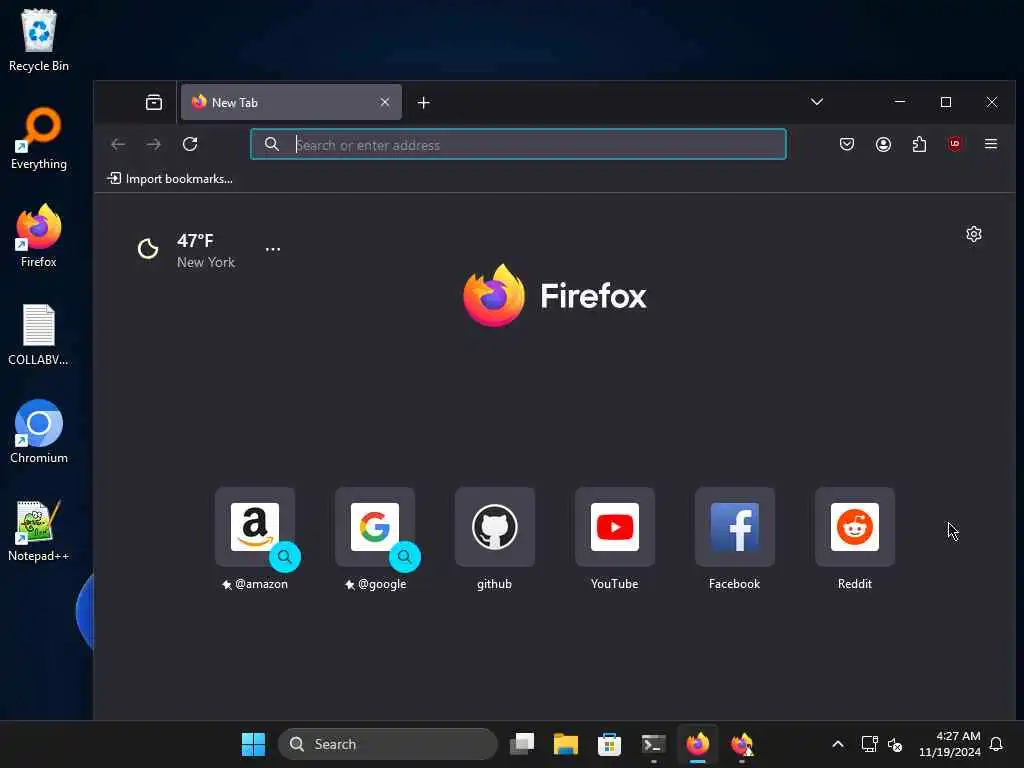Open network status tray icon
Image resolution: width=1024 pixels, height=768 pixels.
point(869,744)
